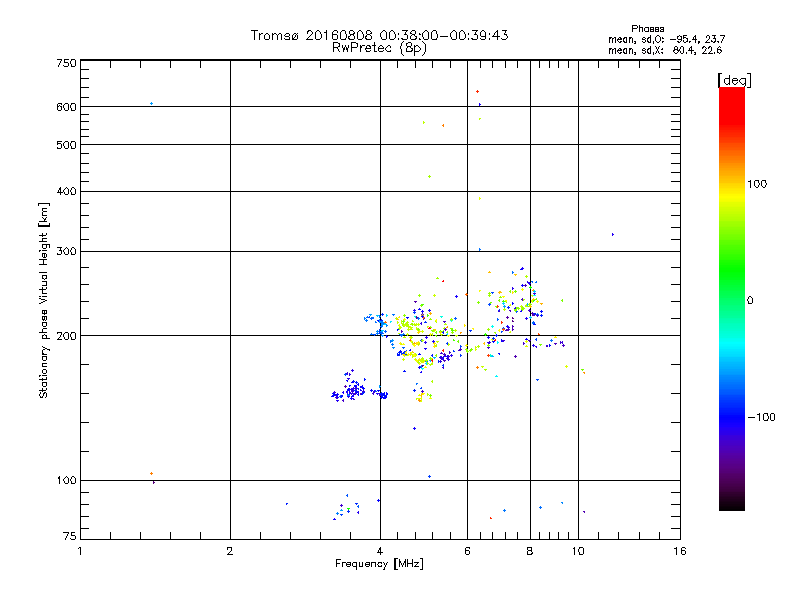The height and width of the screenshot is (600, 800).
Task: Click the y-axis tick label '300'
Action: [x=66, y=252]
